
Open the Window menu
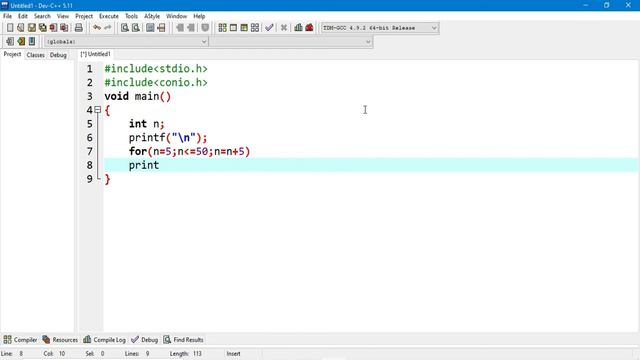tap(176, 16)
